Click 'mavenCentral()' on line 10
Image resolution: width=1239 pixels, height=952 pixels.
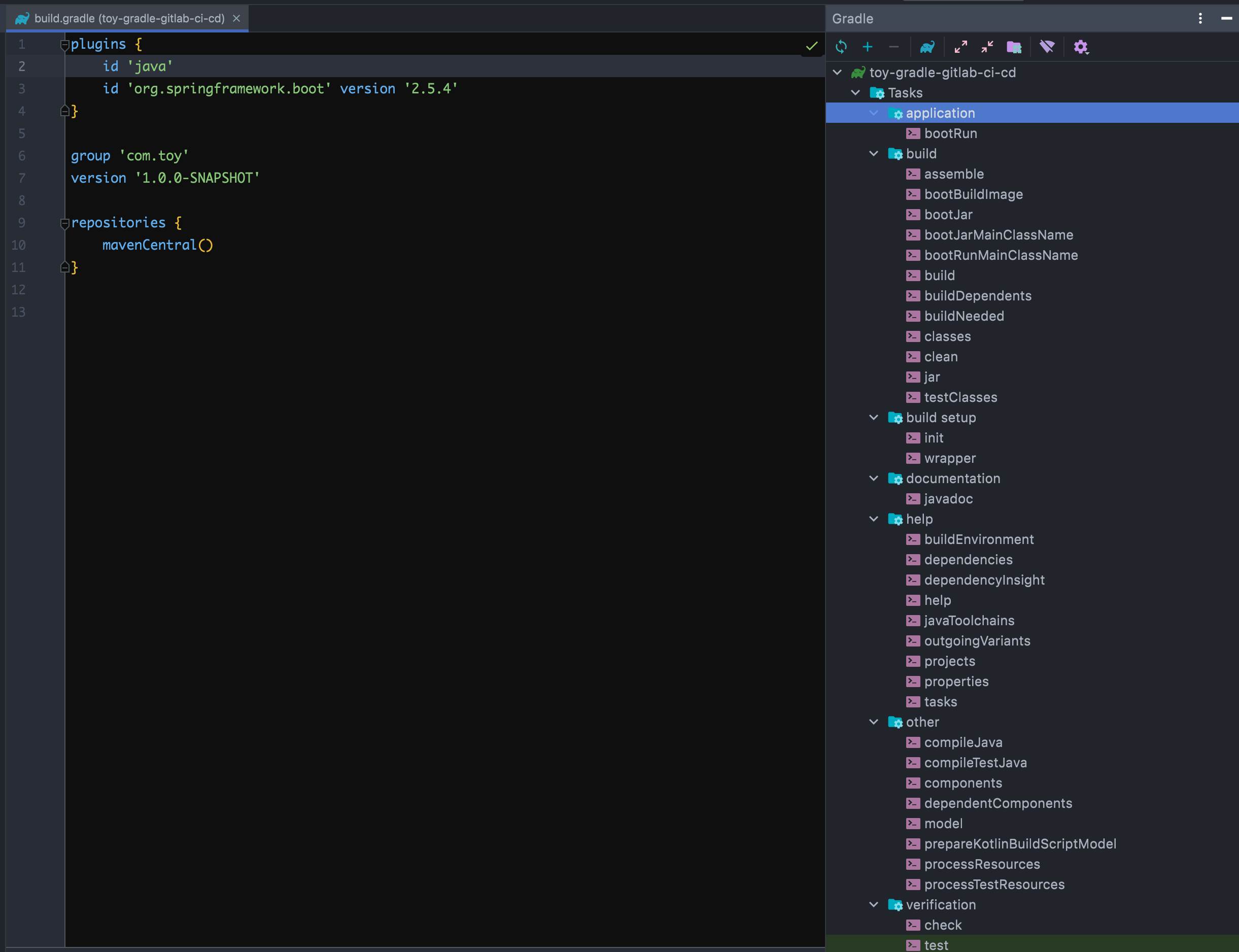[x=157, y=245]
